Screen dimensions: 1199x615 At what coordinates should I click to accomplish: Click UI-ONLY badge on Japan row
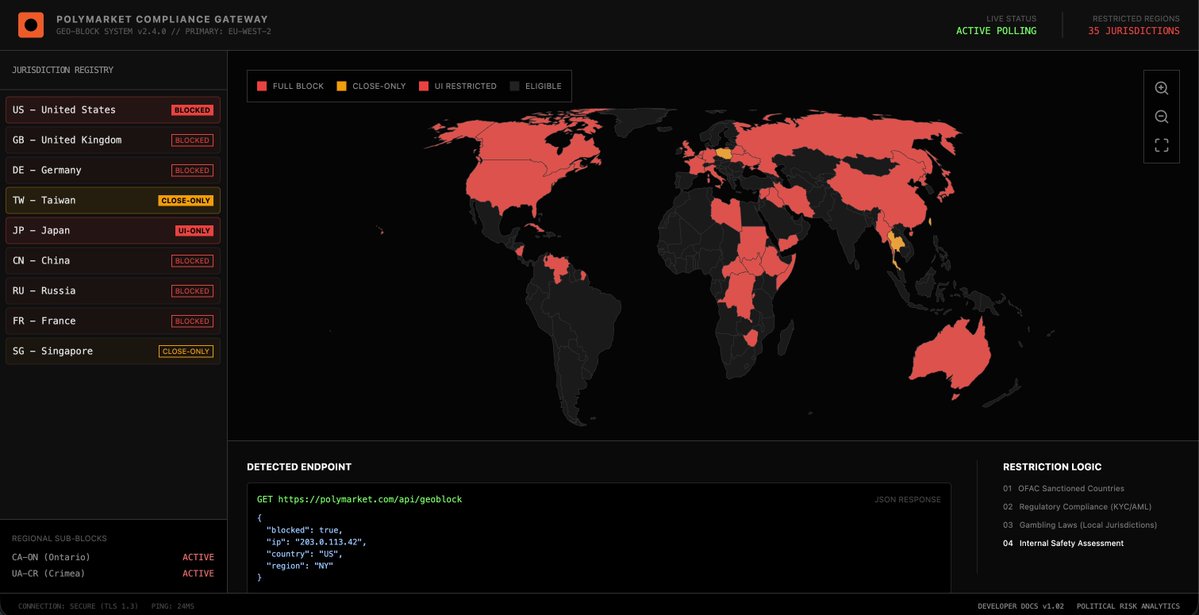click(x=194, y=231)
